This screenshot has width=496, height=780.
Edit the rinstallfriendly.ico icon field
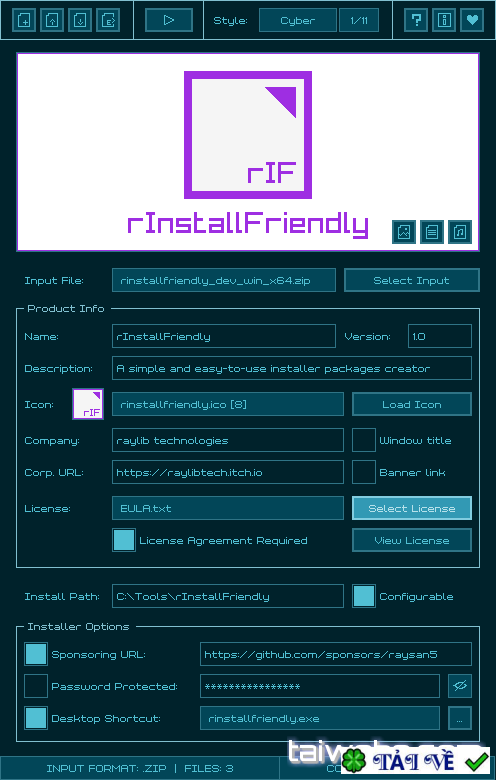click(x=228, y=404)
